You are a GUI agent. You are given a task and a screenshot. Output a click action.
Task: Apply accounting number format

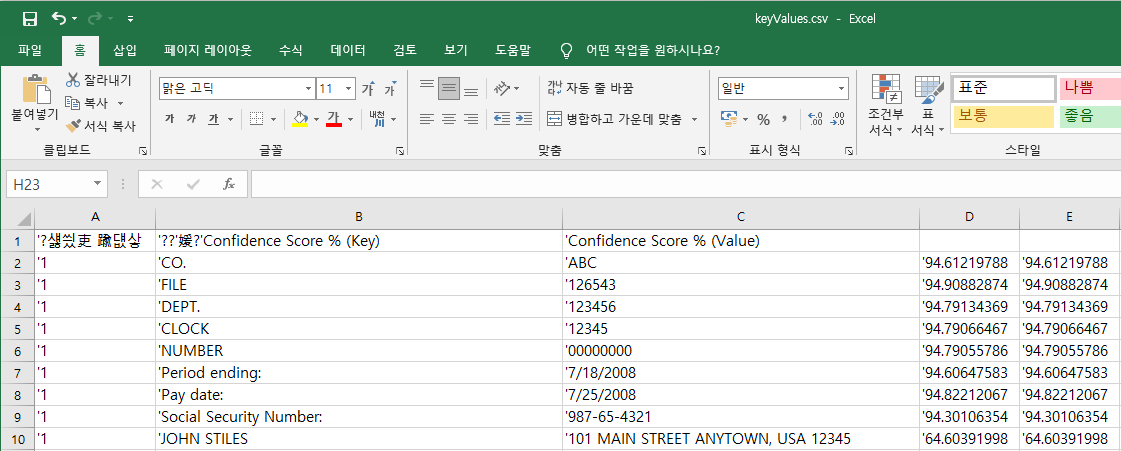[729, 119]
